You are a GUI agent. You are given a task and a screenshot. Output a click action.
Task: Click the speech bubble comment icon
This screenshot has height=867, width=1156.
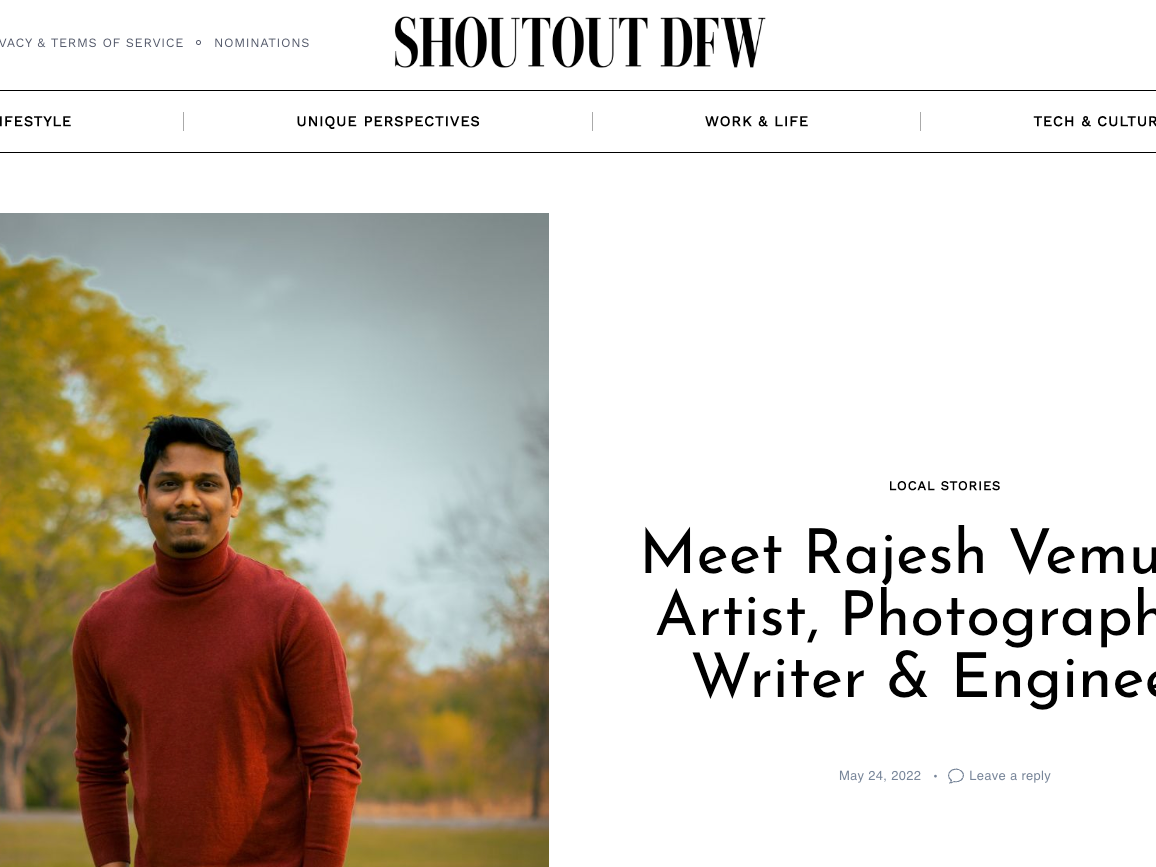pyautogui.click(x=955, y=776)
